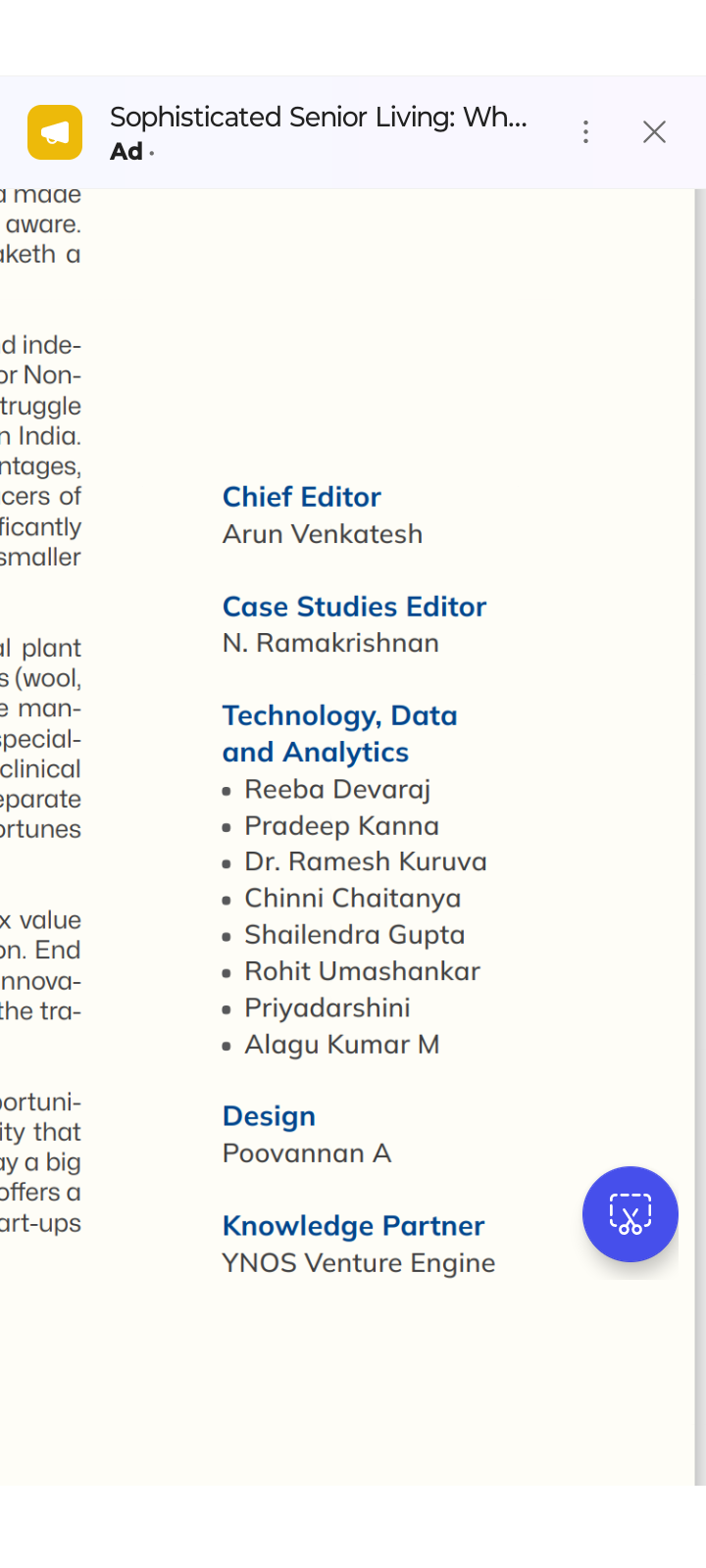This screenshot has width=706, height=1568.
Task: Select YNOS Venture Engine text
Action: tap(358, 1263)
